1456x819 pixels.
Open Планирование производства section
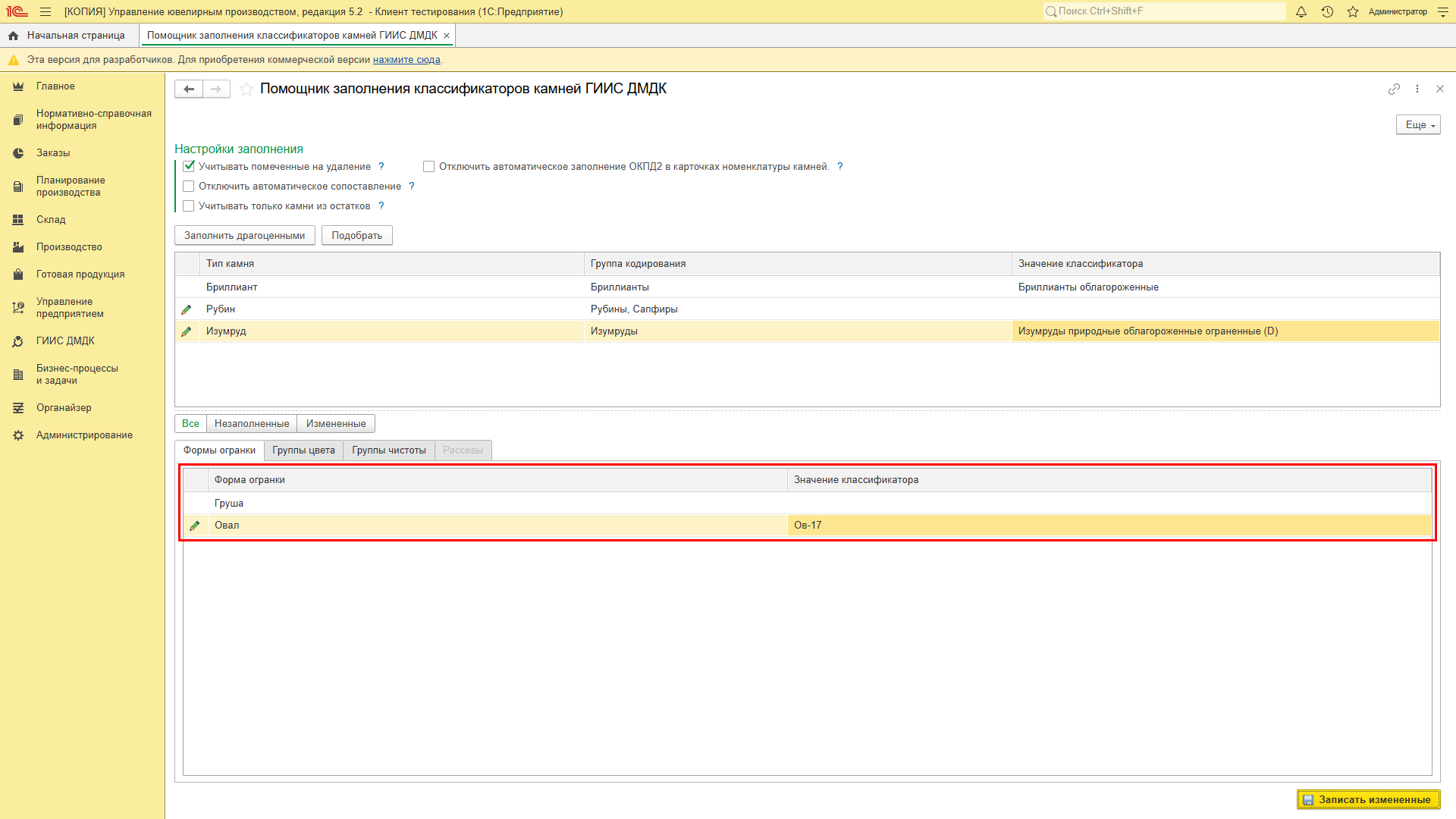(71, 186)
